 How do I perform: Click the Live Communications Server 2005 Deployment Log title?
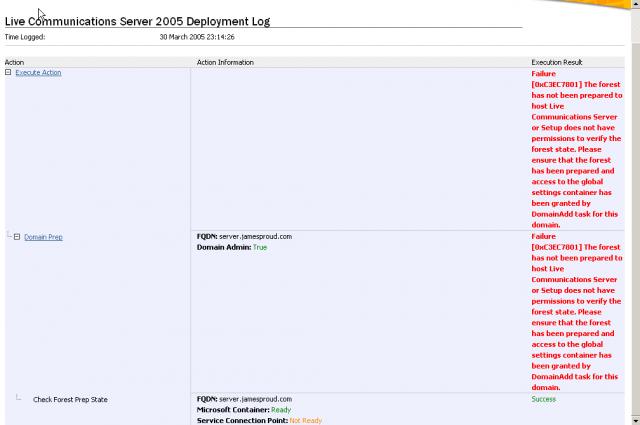pos(138,21)
